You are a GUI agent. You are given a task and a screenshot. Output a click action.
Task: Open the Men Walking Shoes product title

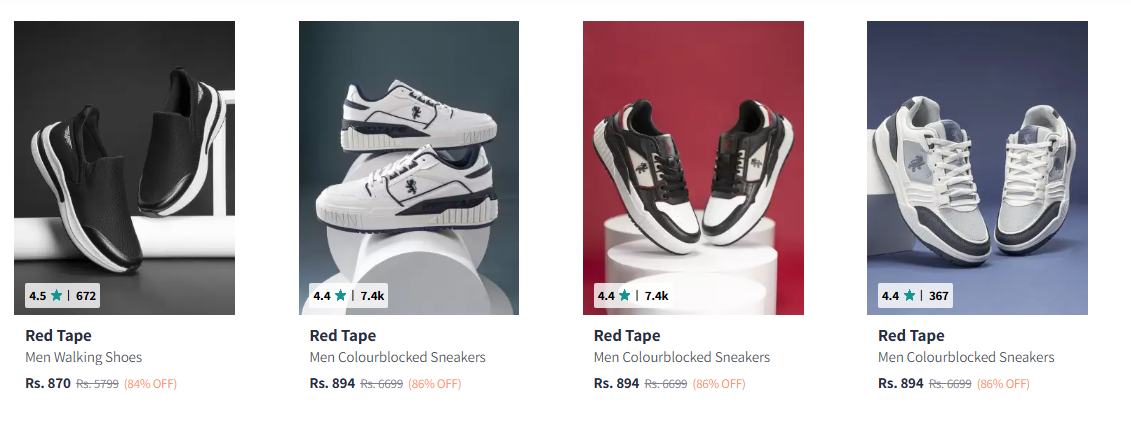[84, 357]
